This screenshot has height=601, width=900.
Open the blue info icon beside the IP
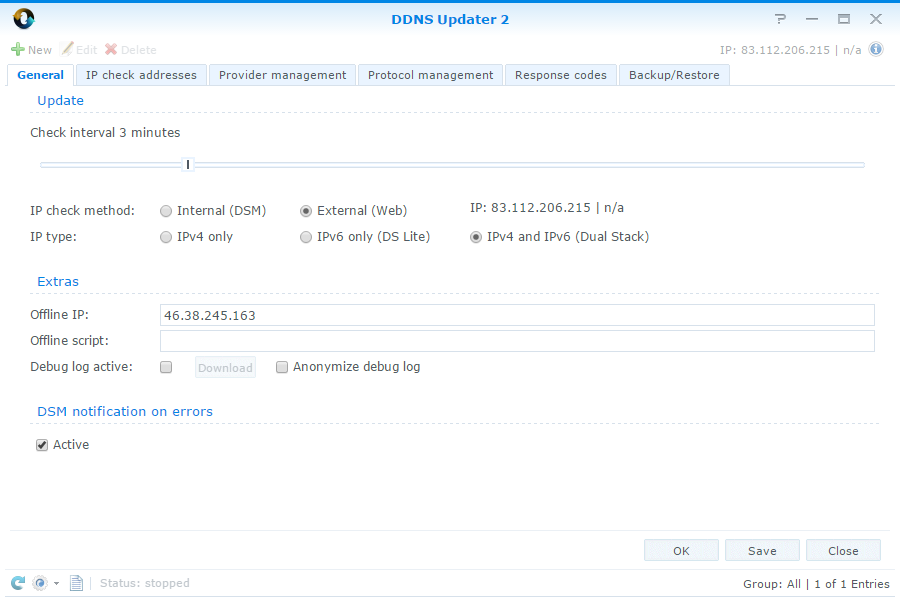click(875, 49)
